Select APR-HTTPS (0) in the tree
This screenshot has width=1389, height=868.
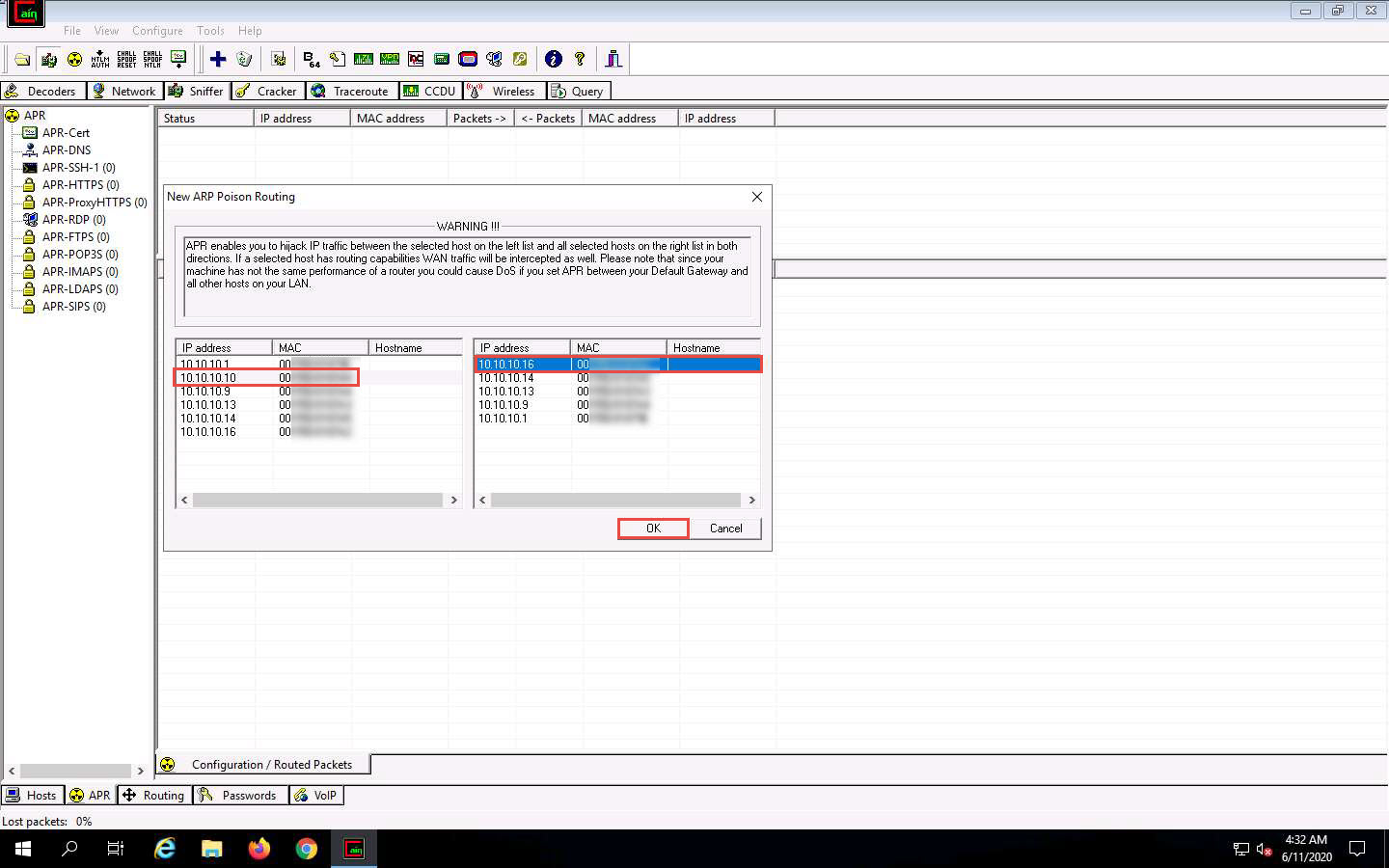pyautogui.click(x=80, y=185)
